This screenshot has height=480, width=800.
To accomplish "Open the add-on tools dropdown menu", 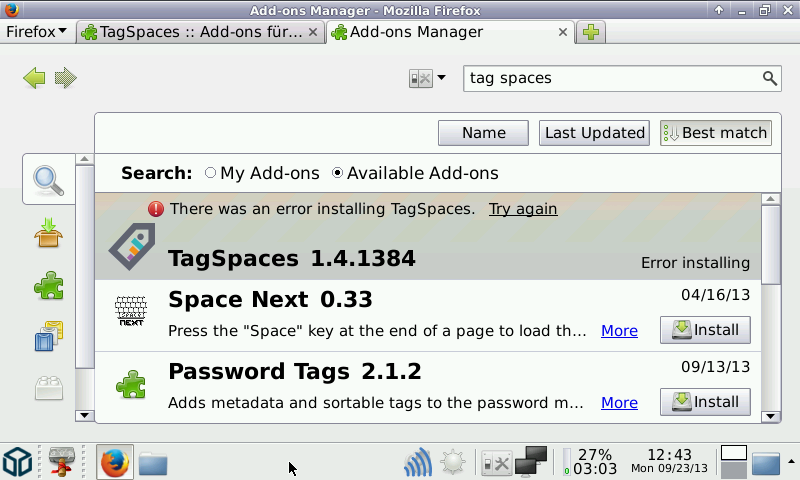I will [428, 78].
